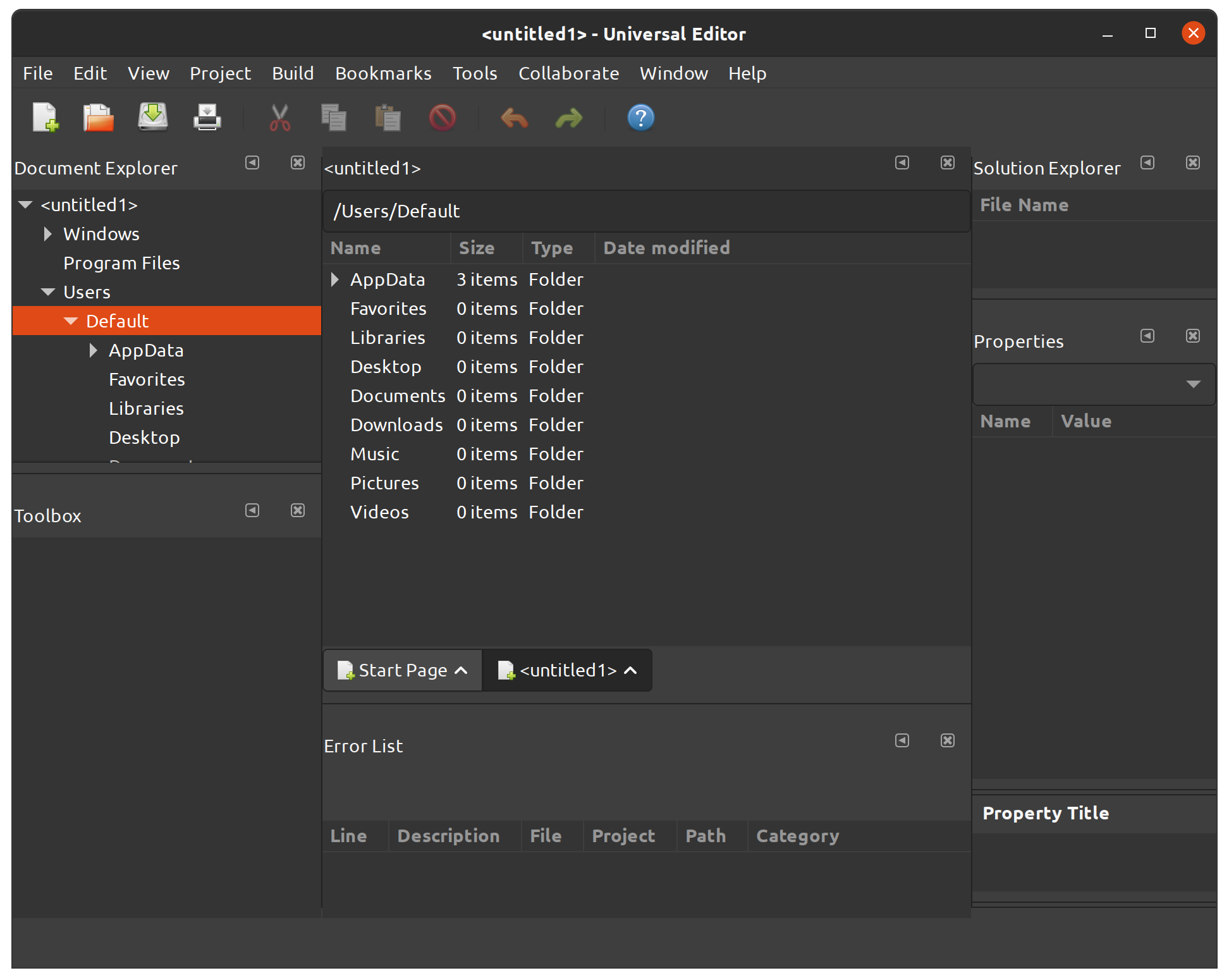Auto-hide the Error List panel

pyautogui.click(x=902, y=740)
